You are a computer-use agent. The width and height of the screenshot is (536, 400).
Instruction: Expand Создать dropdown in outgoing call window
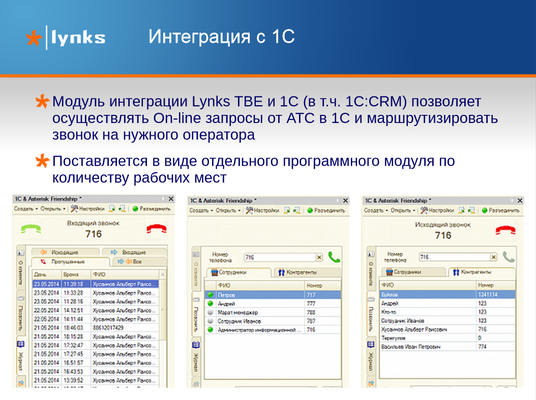coord(376,210)
